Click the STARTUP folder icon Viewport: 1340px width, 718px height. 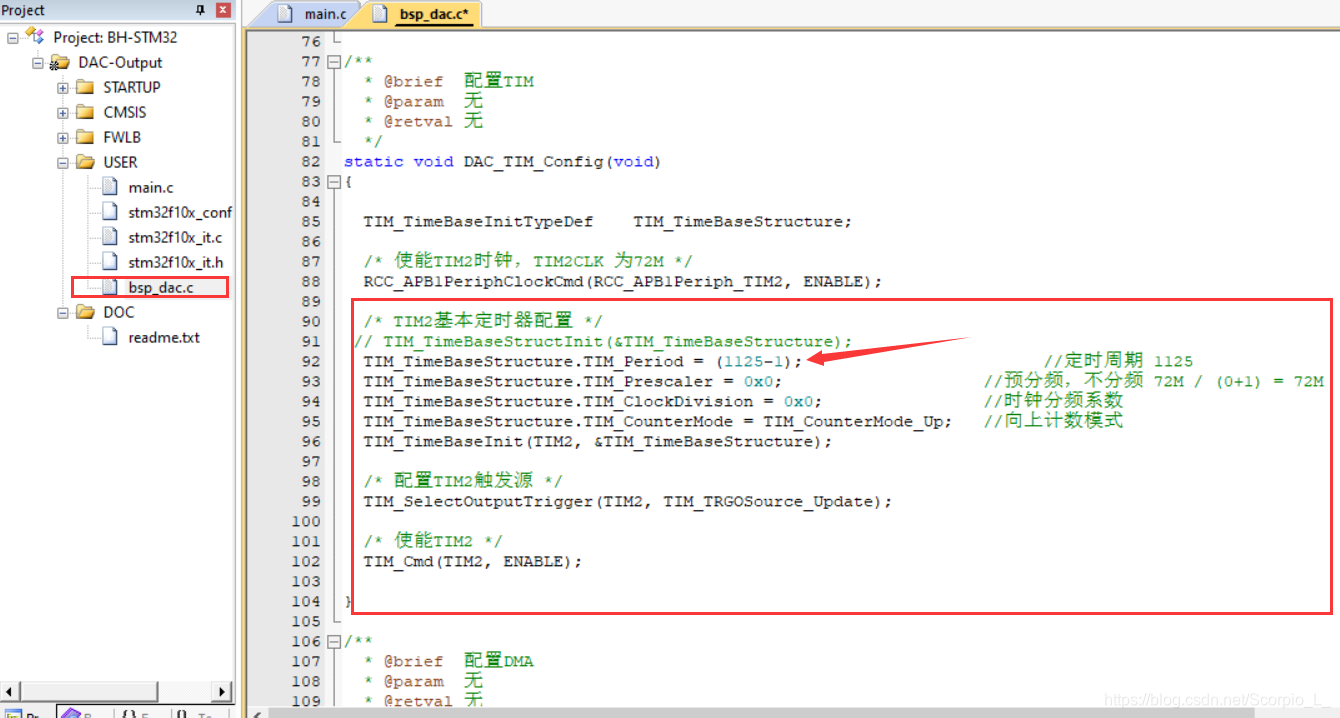[x=85, y=87]
